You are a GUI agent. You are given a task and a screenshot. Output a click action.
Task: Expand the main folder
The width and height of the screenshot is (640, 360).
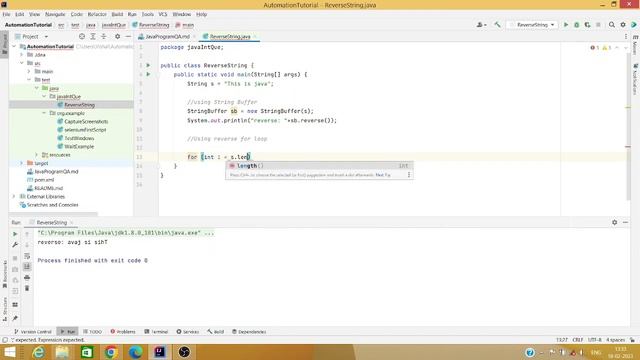(x=29, y=71)
